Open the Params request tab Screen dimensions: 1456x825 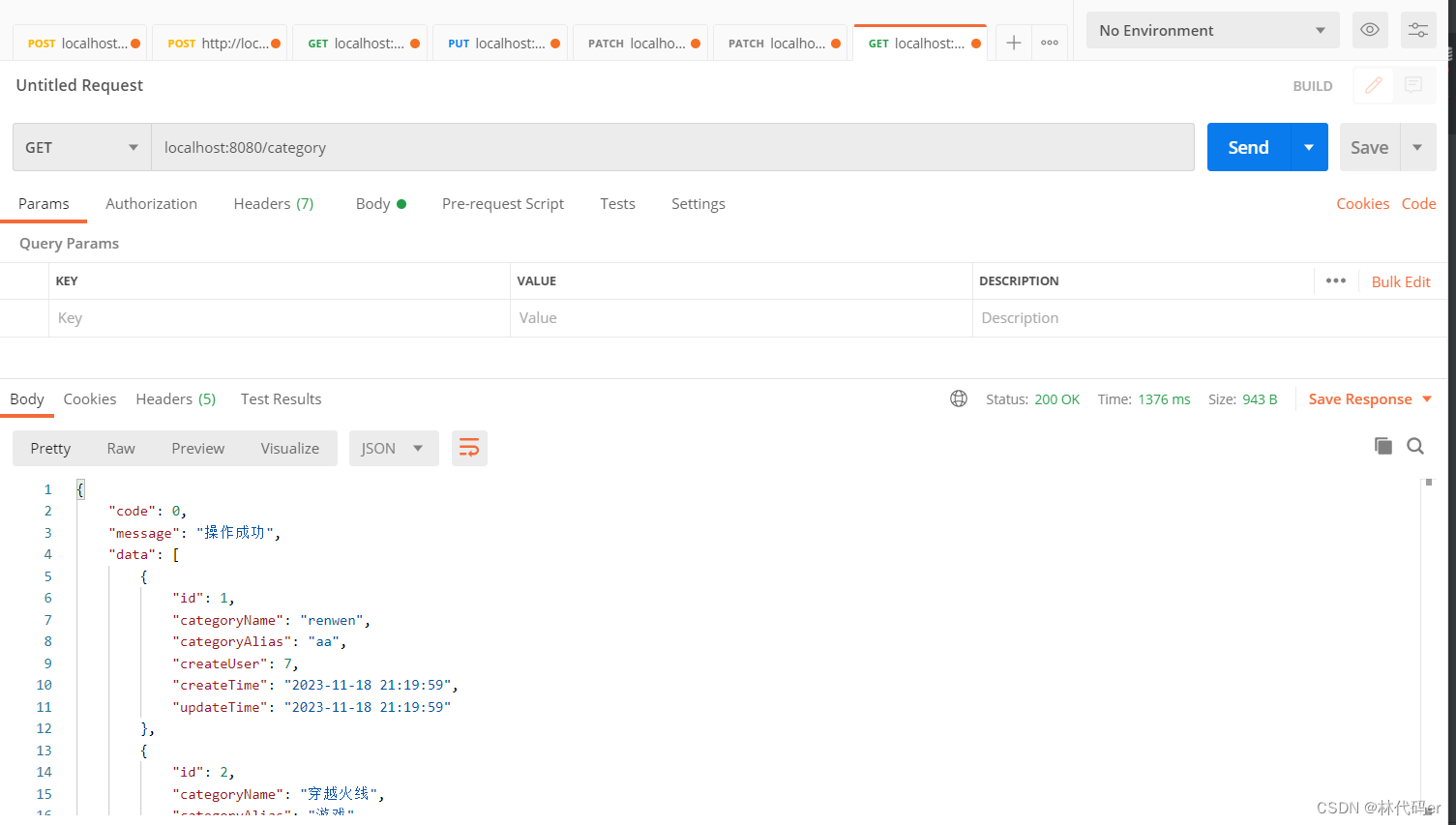pyautogui.click(x=44, y=203)
